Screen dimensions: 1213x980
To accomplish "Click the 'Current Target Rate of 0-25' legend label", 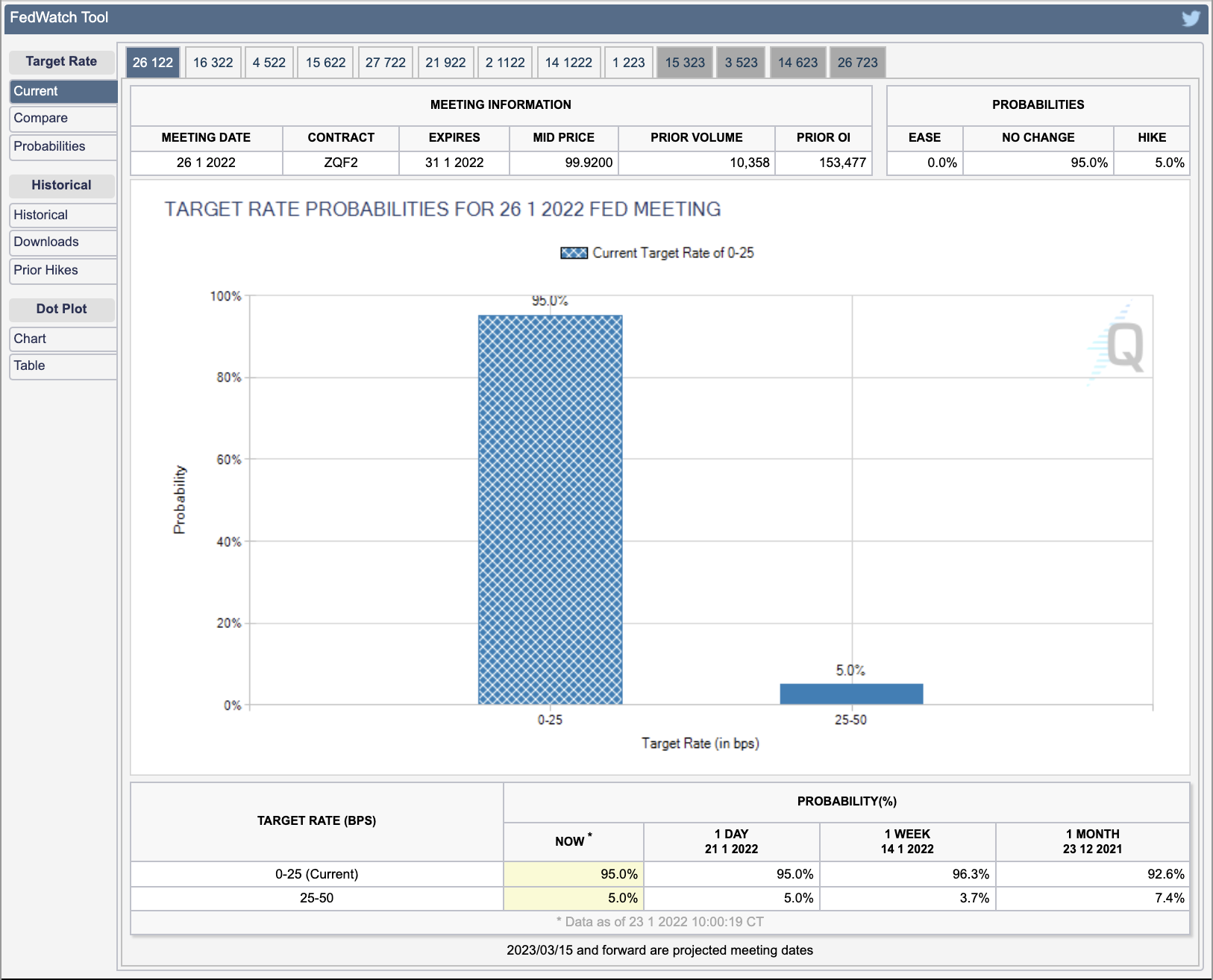I will [x=673, y=253].
